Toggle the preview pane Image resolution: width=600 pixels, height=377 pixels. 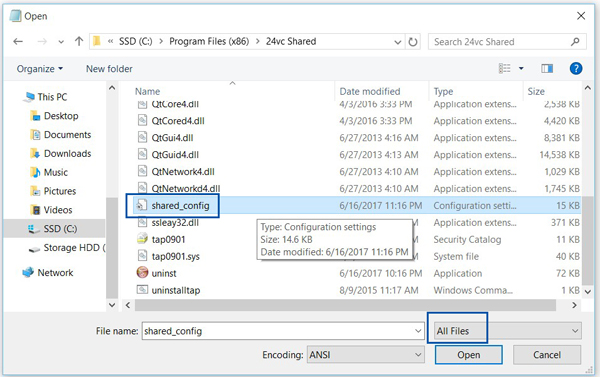point(547,69)
